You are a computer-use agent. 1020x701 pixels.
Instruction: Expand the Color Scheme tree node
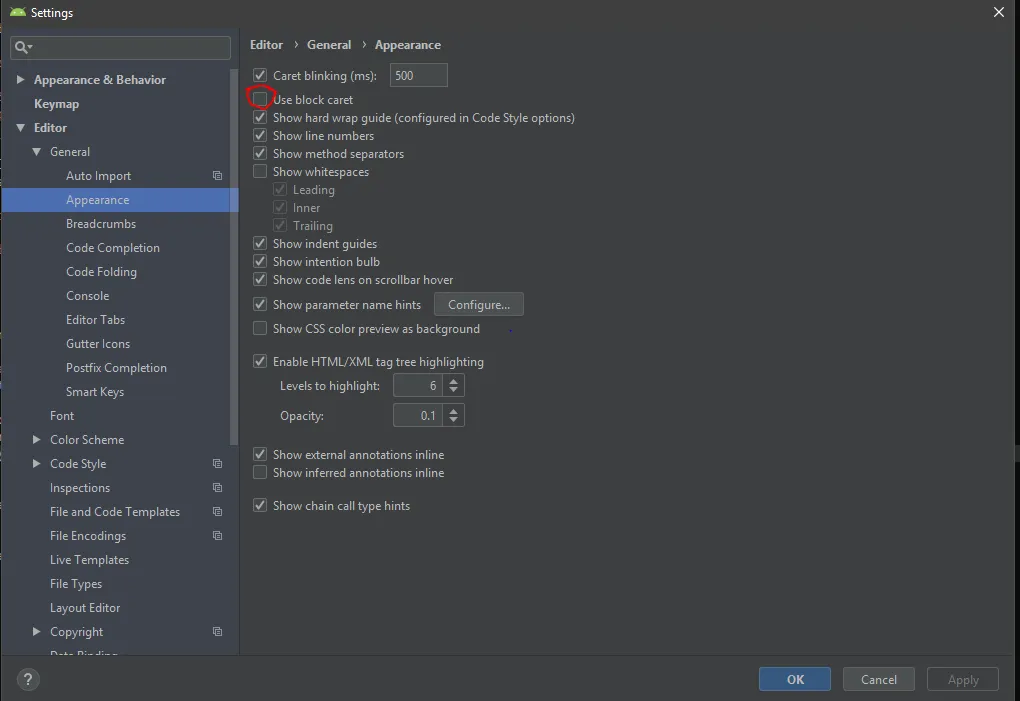pos(36,440)
